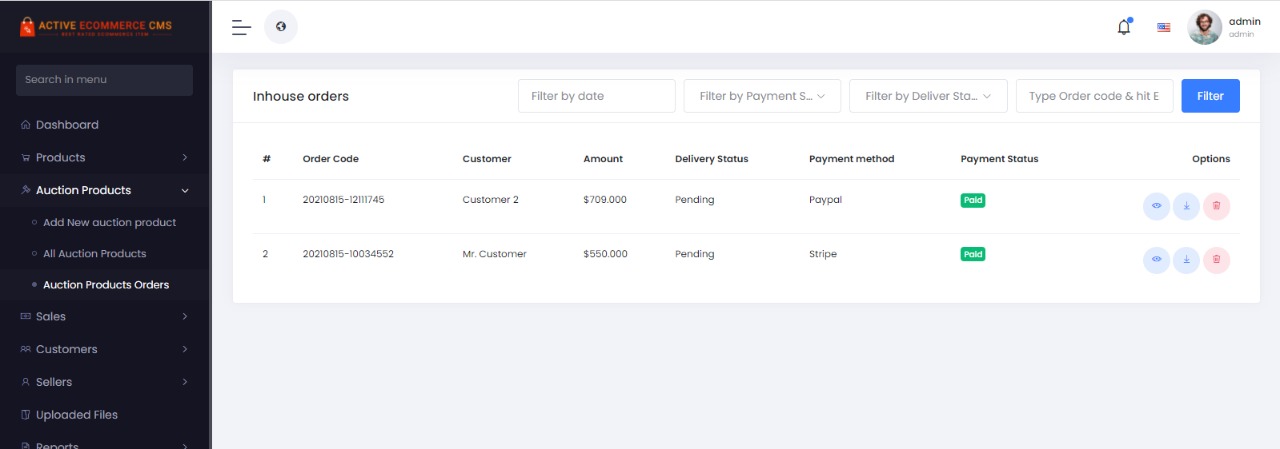Image resolution: width=1280 pixels, height=449 pixels.
Task: Open the Filter by Payment Status dropdown
Action: pos(762,96)
